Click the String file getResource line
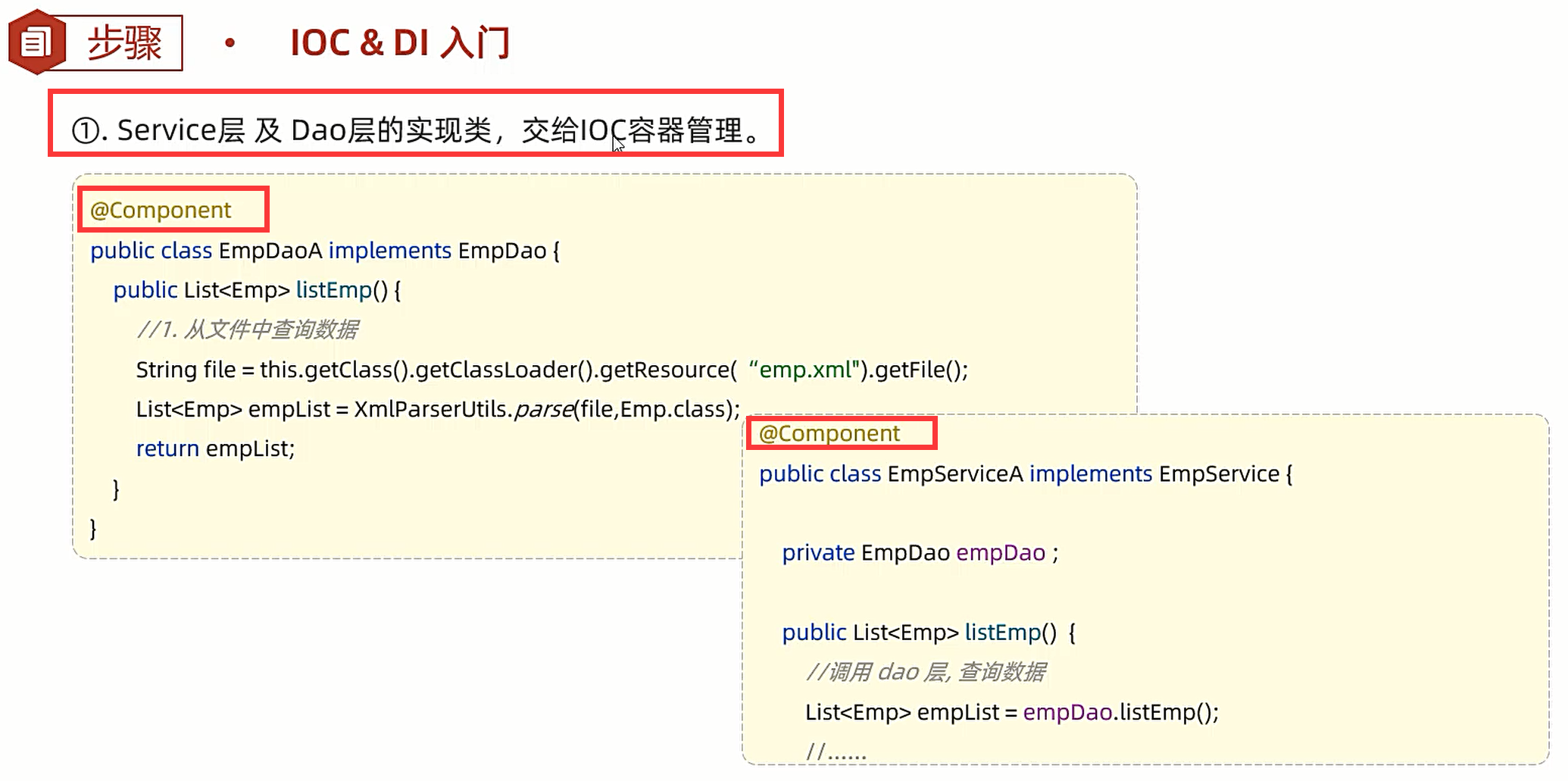 pos(552,370)
